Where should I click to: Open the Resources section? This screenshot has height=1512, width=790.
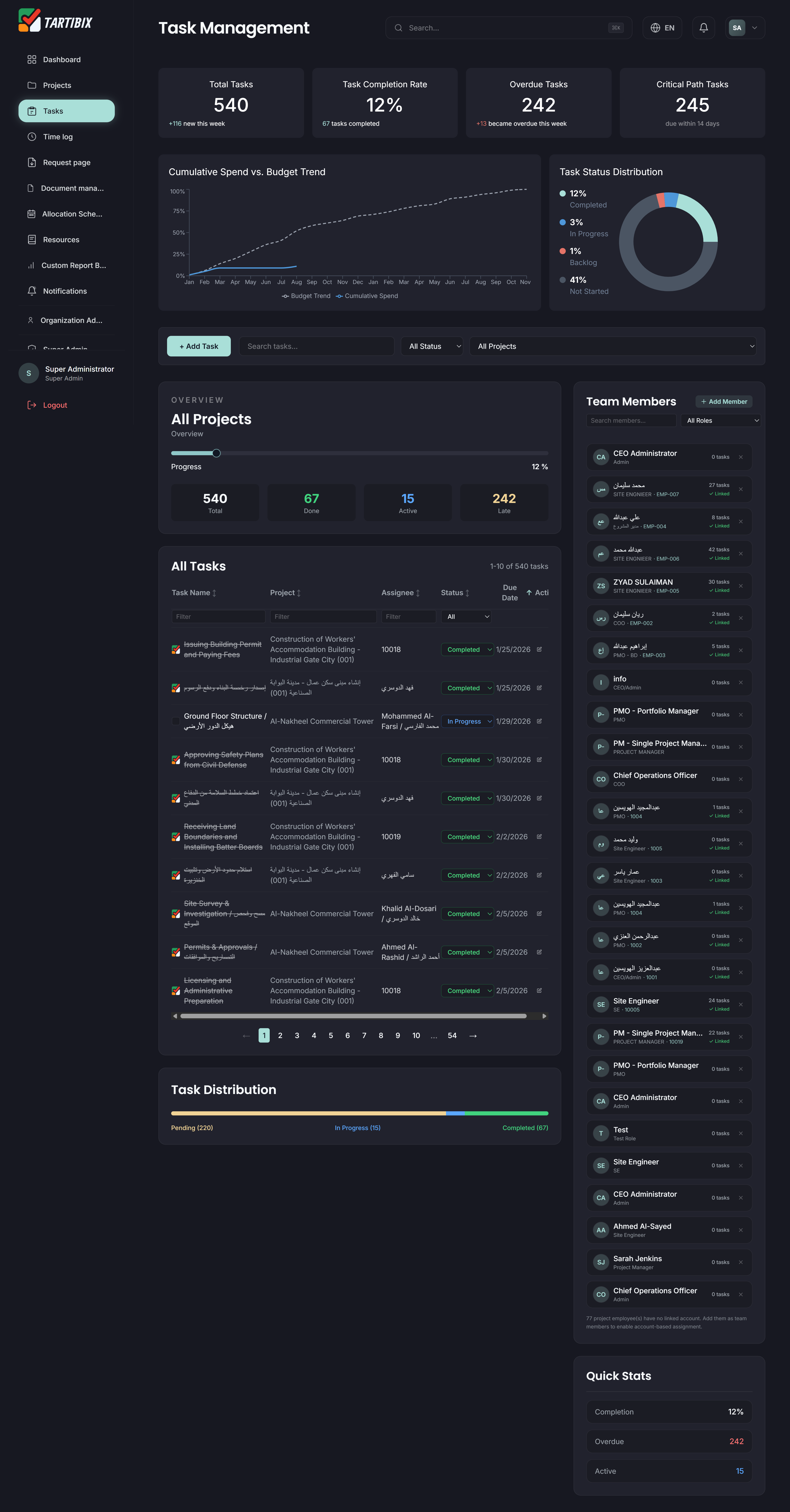click(x=66, y=240)
